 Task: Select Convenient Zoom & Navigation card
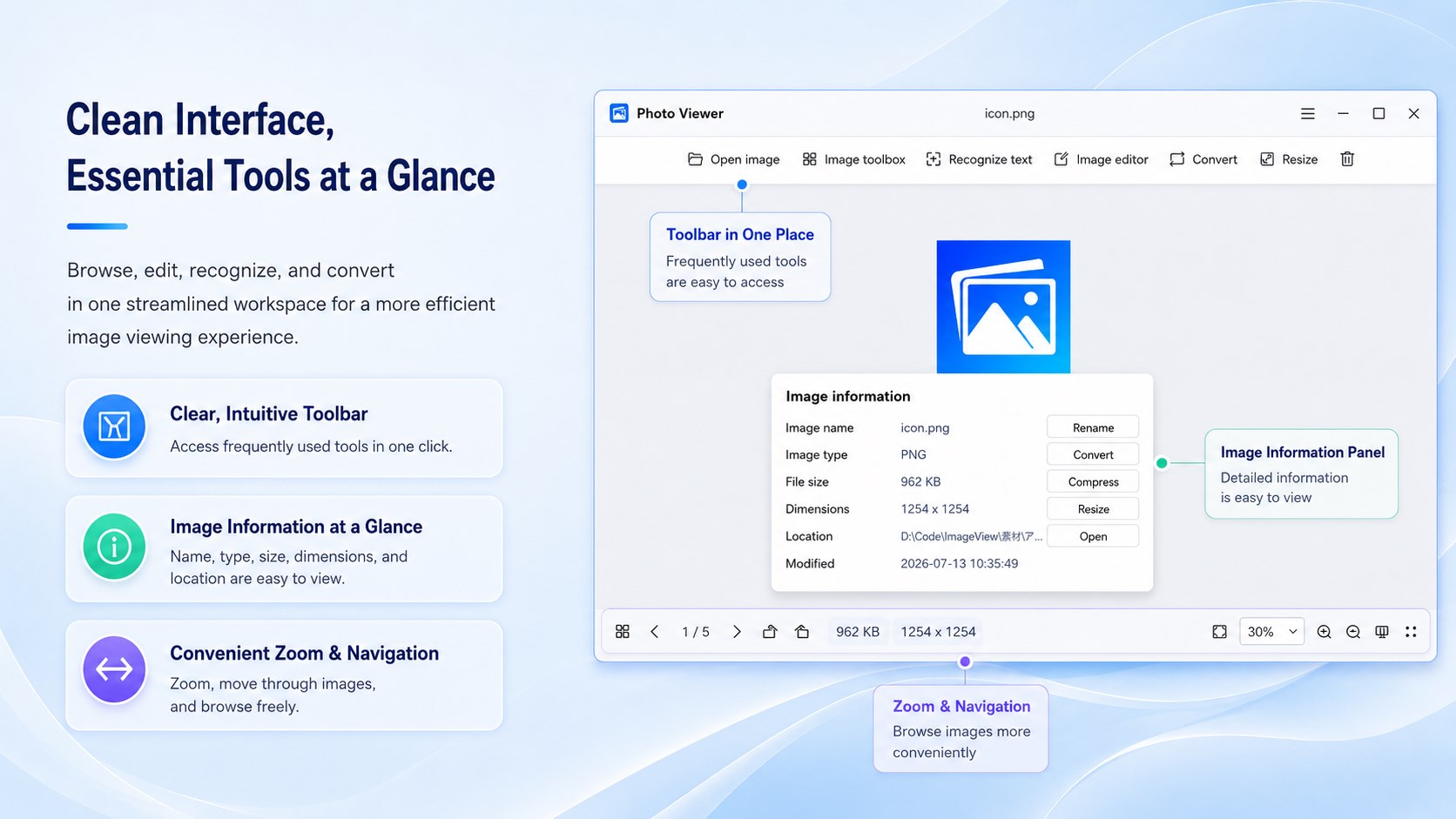[x=284, y=675]
